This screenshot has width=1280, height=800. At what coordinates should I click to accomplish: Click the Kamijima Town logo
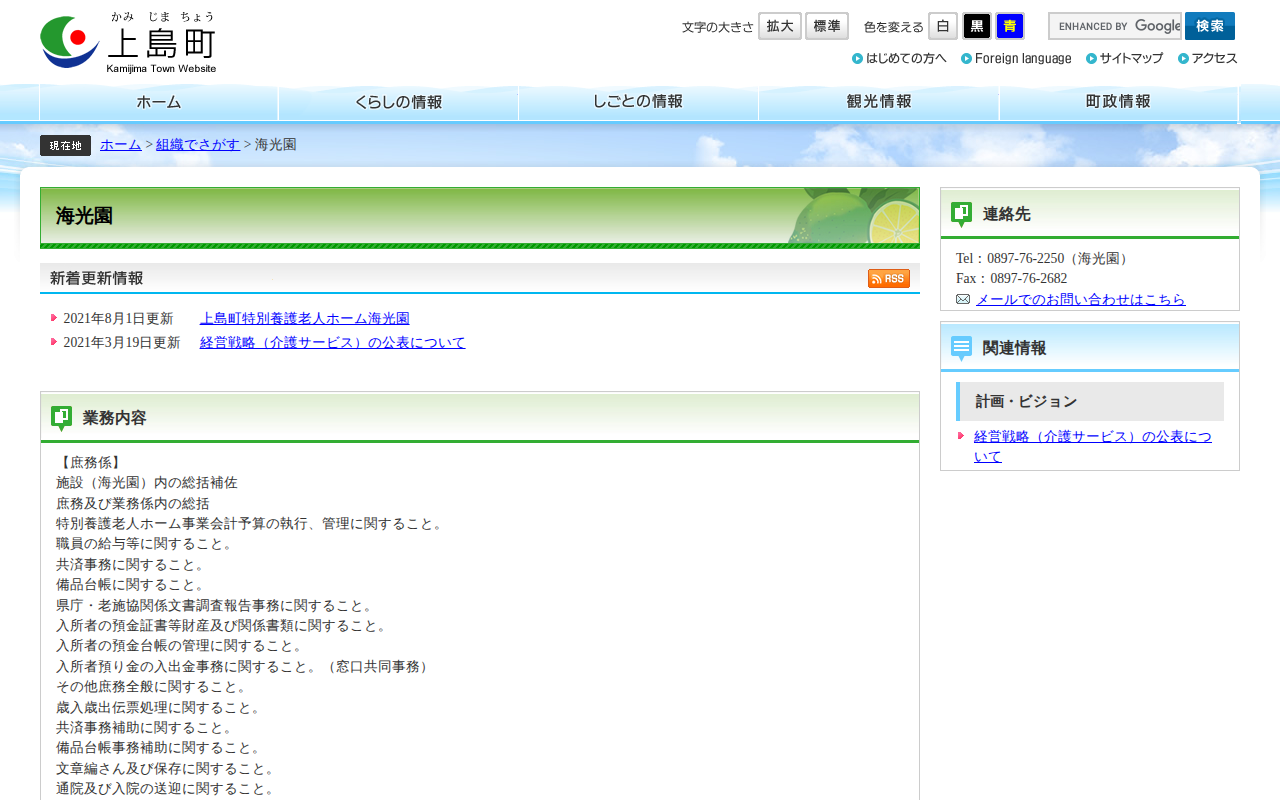click(x=128, y=42)
